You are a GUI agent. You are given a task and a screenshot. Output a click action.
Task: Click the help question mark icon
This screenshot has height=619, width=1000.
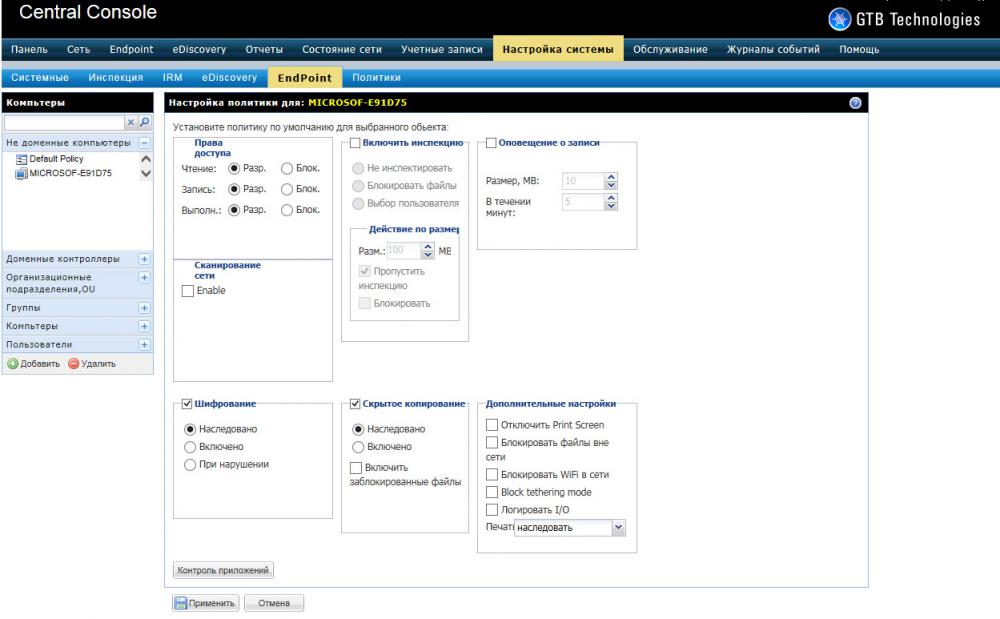855,103
